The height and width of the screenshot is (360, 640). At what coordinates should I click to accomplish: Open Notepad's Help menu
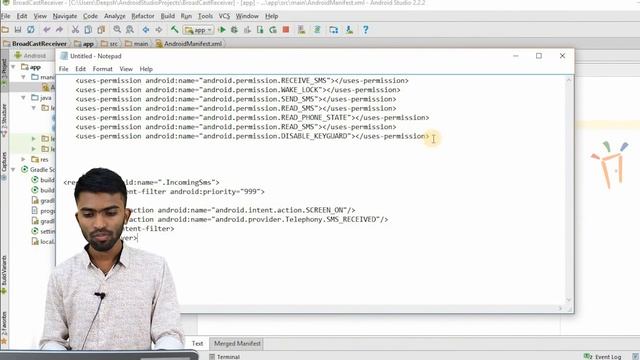pyautogui.click(x=146, y=69)
